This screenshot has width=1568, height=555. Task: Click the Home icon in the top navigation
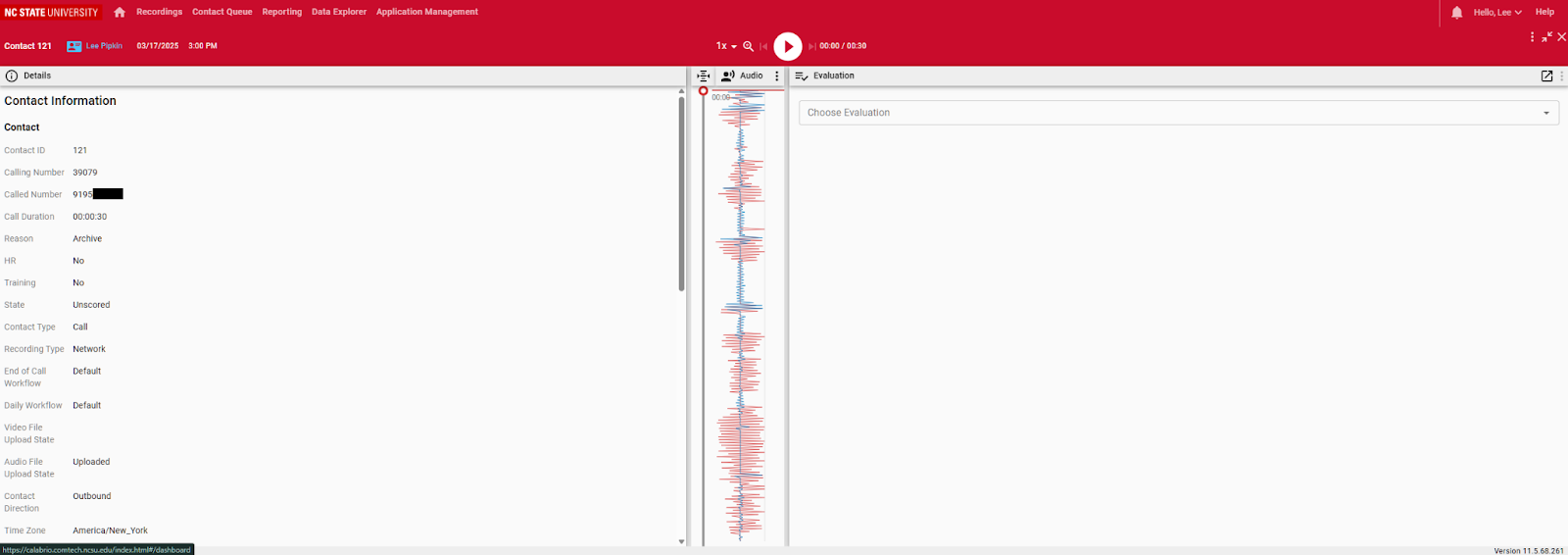(x=120, y=13)
